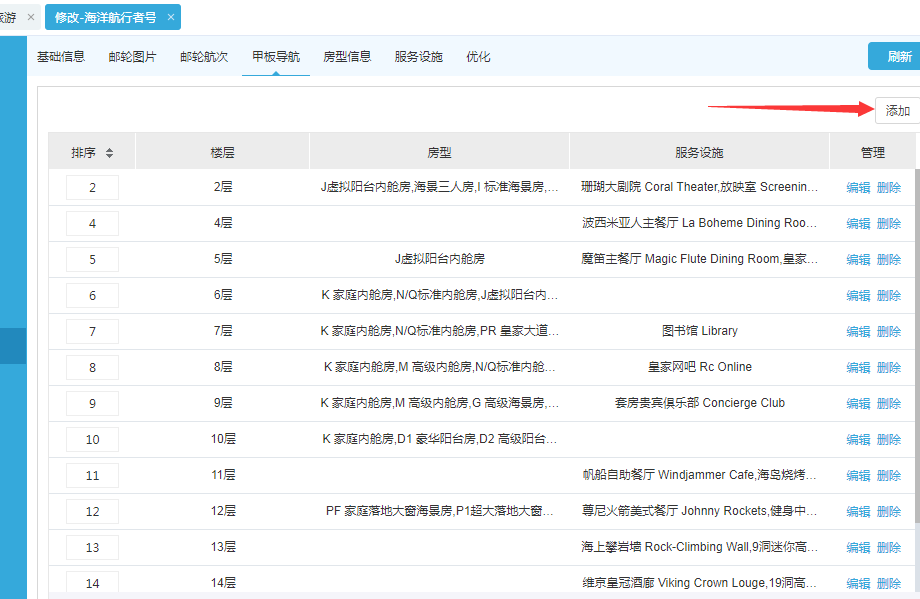The width and height of the screenshot is (920, 599).
Task: Click the sort input for 5层
Action: 92,260
